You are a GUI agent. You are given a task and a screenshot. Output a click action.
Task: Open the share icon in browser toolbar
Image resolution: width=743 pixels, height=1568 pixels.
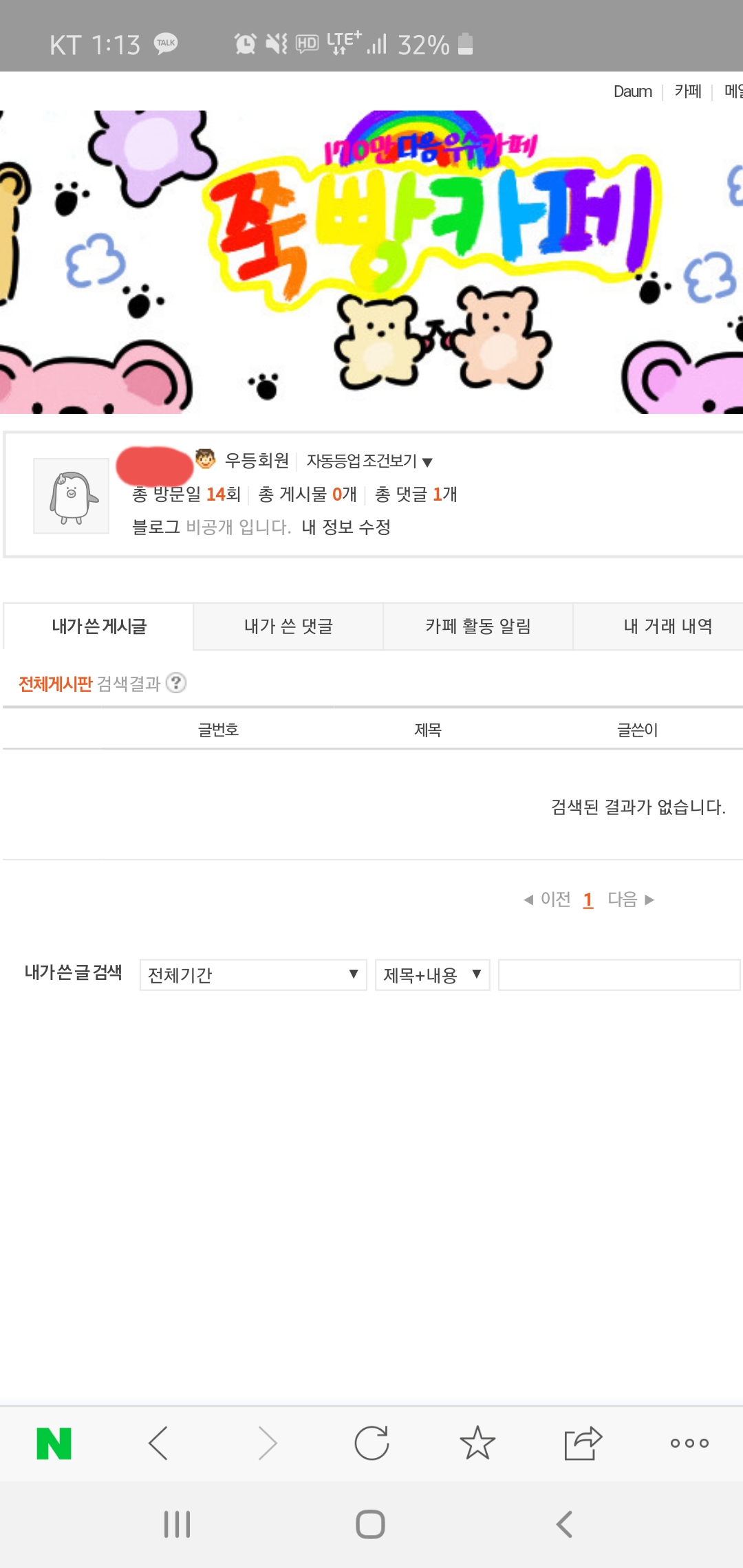pyautogui.click(x=583, y=1443)
